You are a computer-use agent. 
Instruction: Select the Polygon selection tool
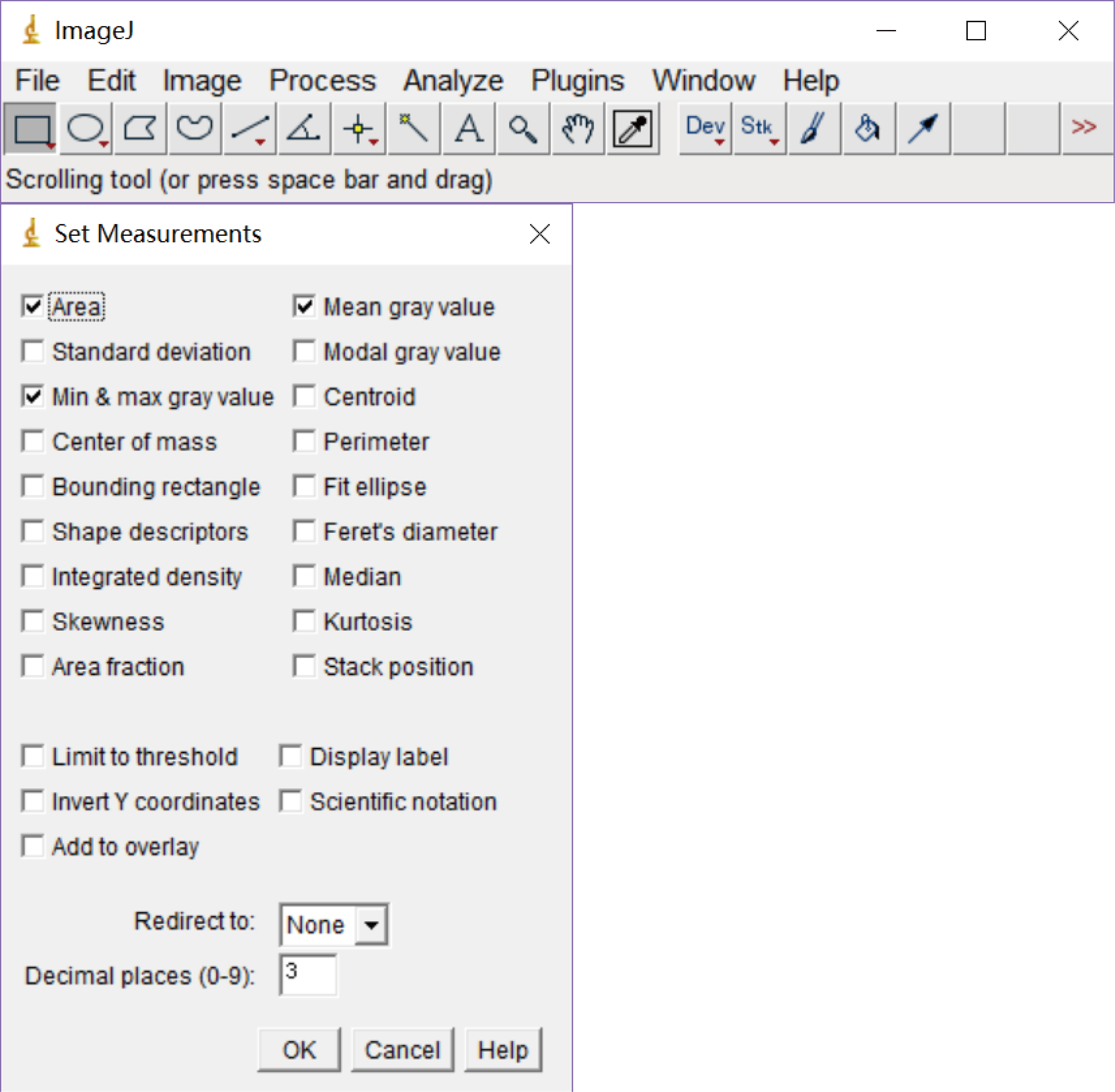click(x=140, y=129)
